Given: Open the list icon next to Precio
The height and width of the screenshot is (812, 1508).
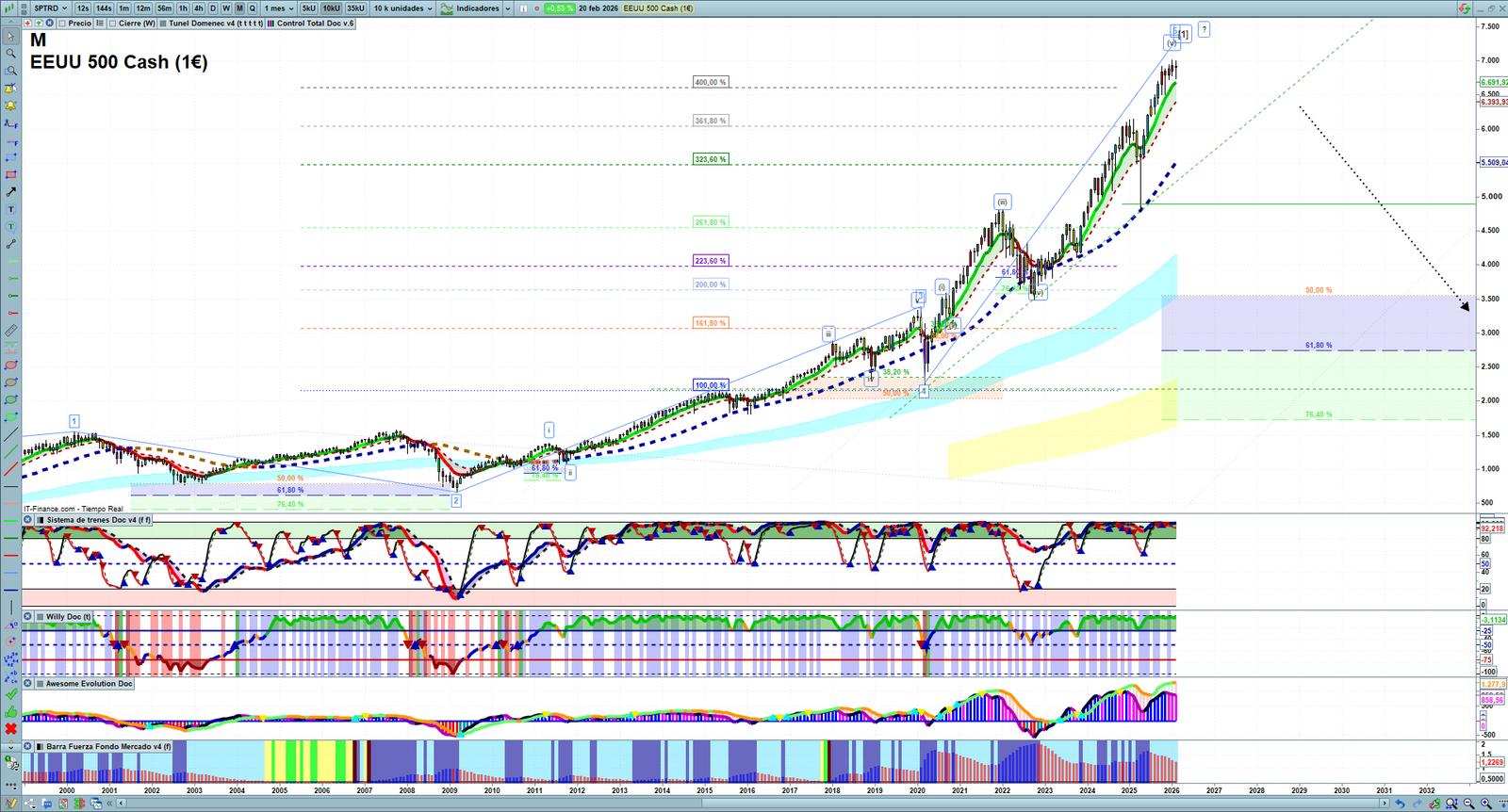Looking at the screenshot, I should (x=99, y=24).
